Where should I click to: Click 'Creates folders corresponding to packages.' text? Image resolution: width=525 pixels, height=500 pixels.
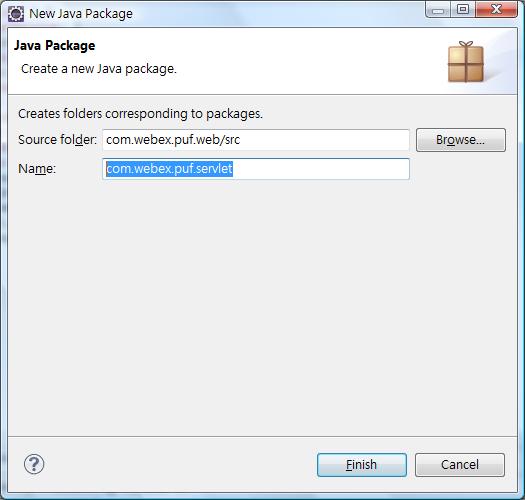(x=140, y=114)
